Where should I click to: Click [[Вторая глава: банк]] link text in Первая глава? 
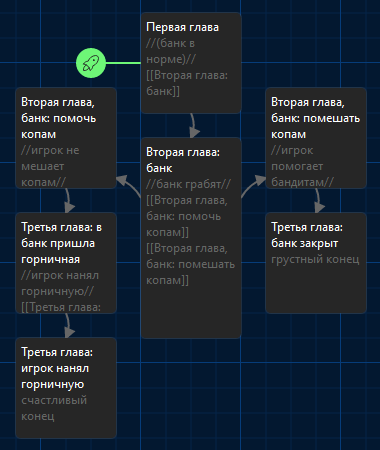pos(187,83)
